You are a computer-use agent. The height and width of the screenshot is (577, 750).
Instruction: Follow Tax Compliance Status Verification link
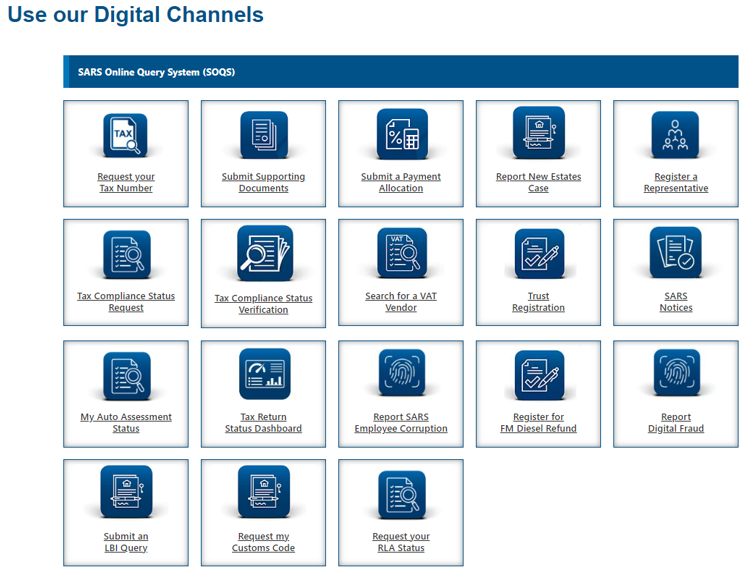264,304
